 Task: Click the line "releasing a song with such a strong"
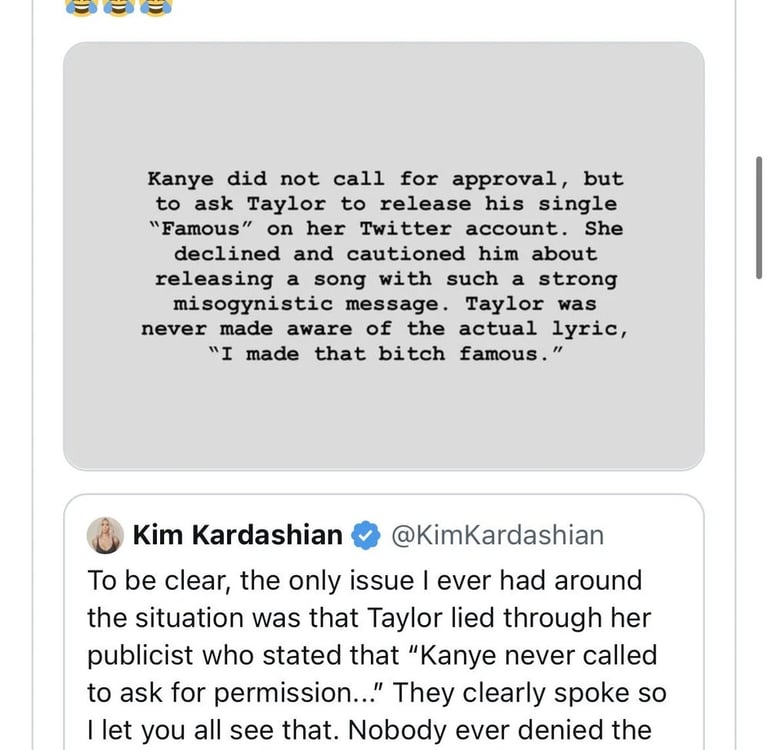pyautogui.click(x=385, y=279)
